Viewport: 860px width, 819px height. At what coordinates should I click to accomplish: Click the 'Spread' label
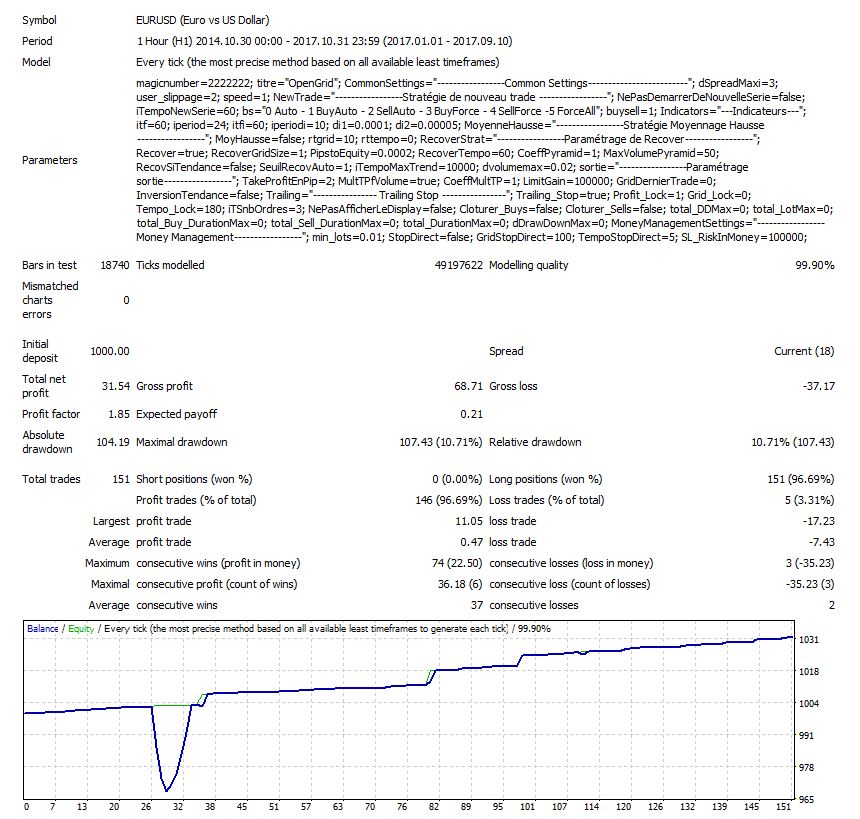tap(506, 351)
